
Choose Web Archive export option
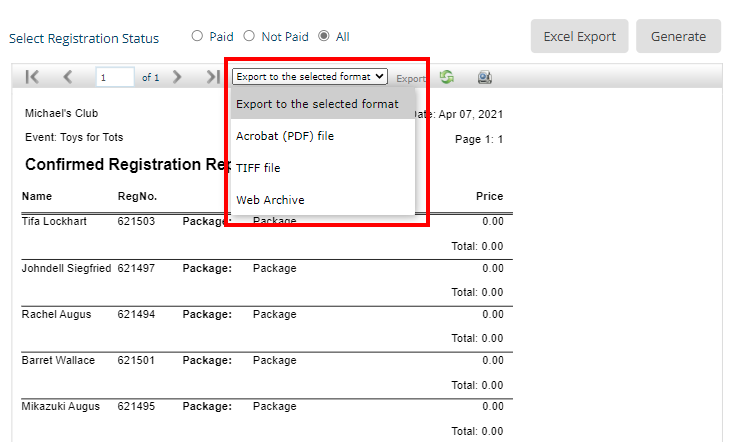tap(270, 200)
